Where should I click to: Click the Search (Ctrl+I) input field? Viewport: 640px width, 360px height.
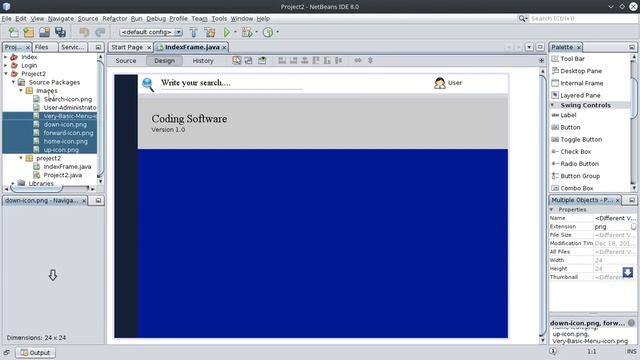(x=583, y=19)
